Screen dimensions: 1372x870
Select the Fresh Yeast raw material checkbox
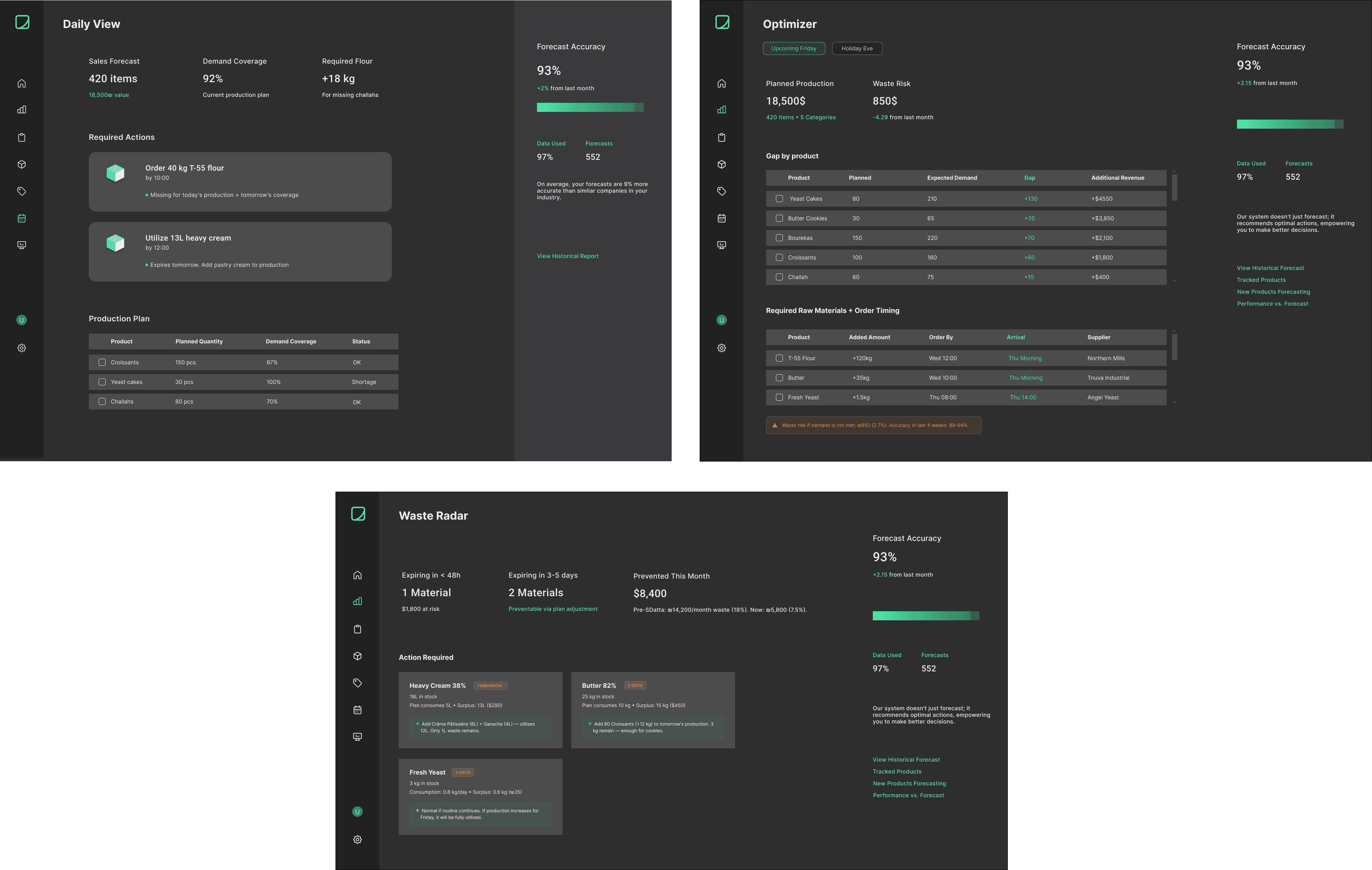coord(779,398)
